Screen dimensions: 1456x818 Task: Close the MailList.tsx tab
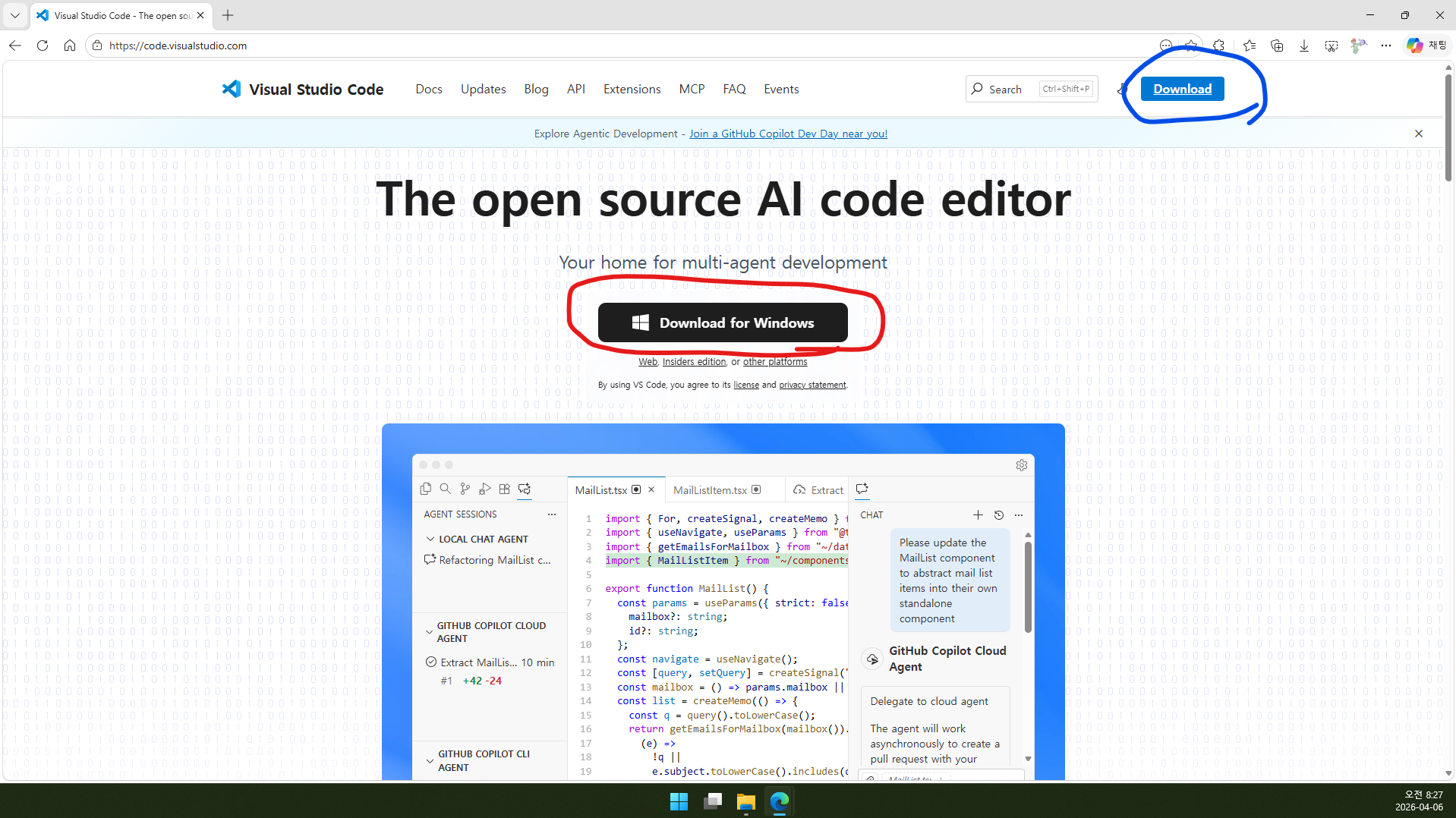(x=651, y=489)
